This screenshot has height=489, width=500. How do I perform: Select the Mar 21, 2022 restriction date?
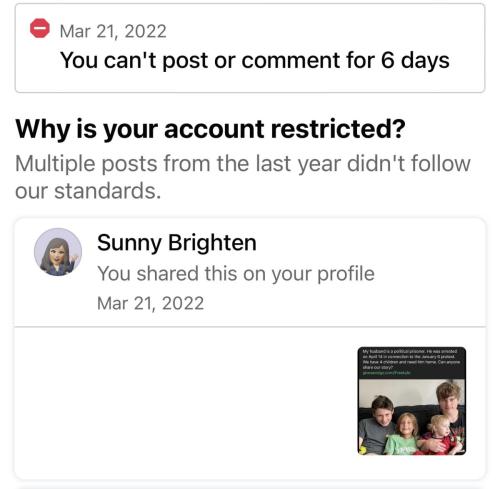click(113, 31)
